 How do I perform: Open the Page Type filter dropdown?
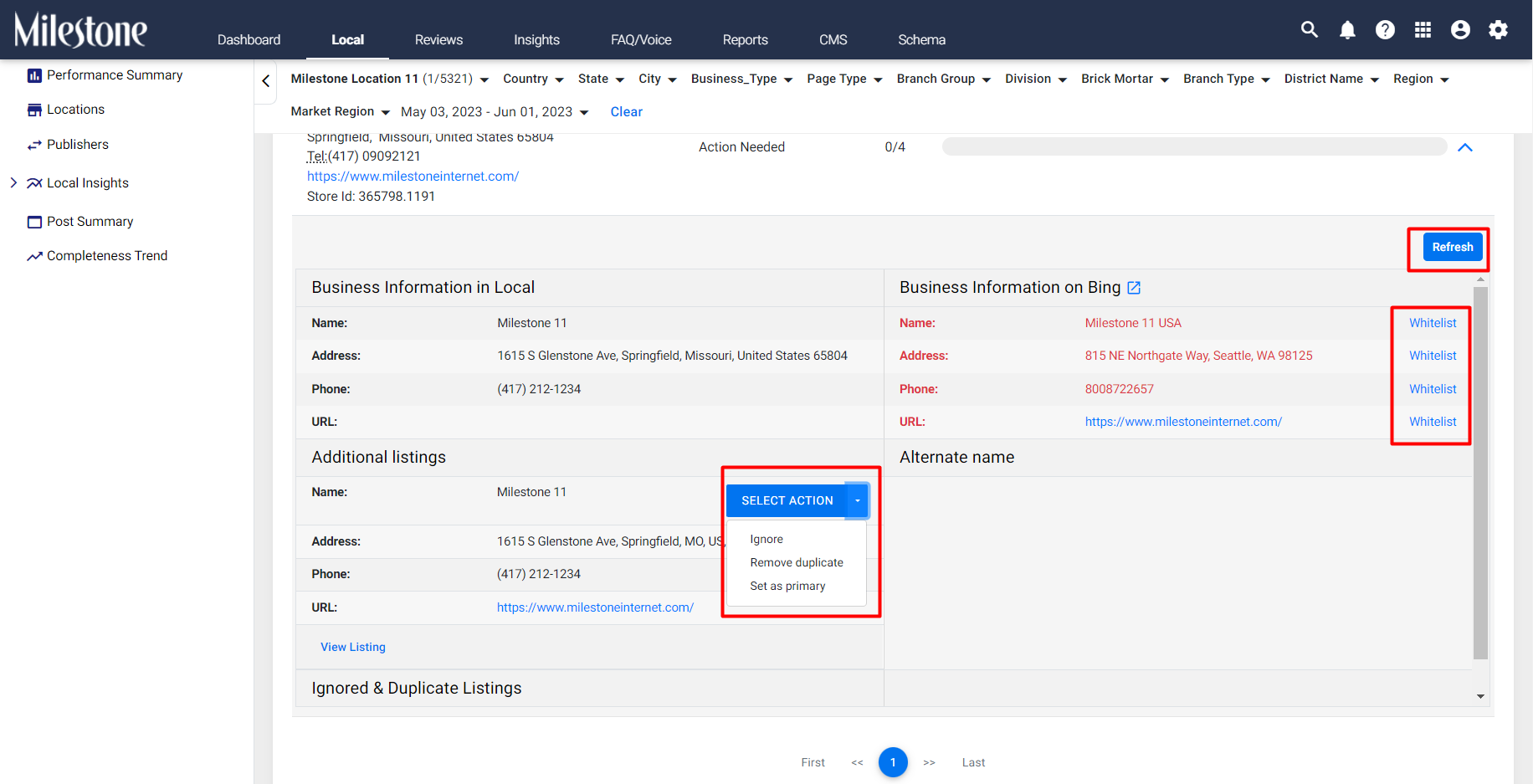(x=844, y=79)
